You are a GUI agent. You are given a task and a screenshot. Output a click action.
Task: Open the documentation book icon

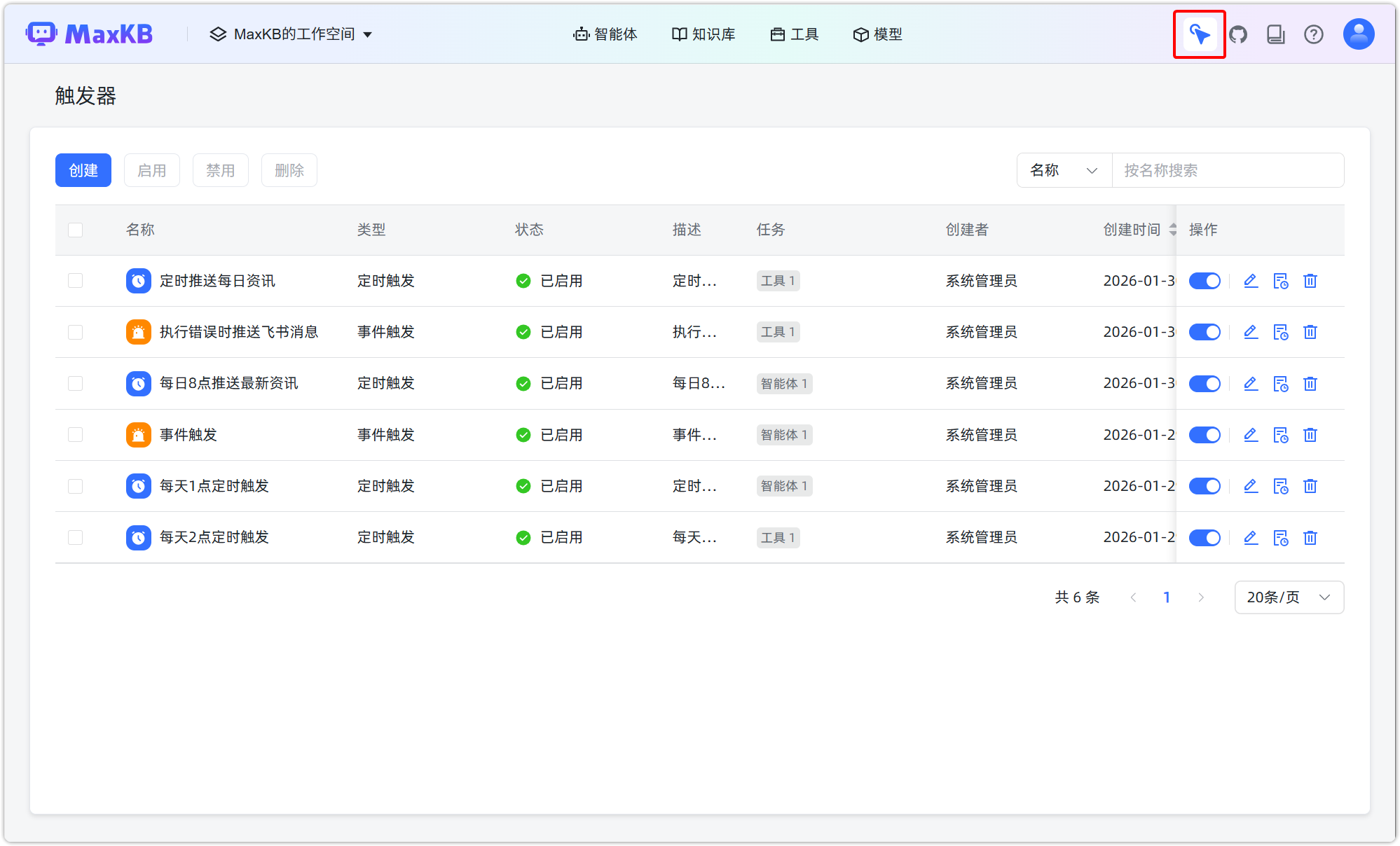1276,34
